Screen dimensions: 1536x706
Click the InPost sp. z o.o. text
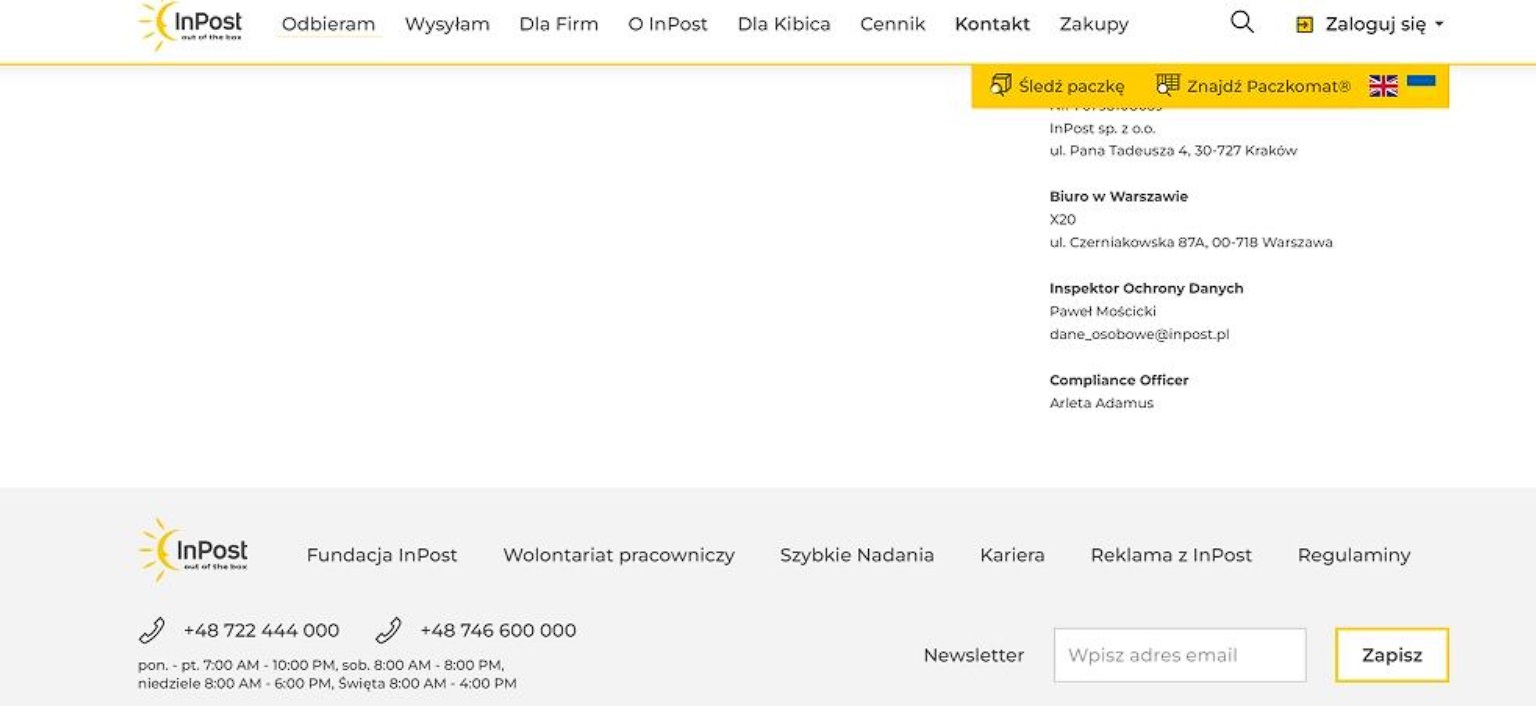coord(1102,128)
